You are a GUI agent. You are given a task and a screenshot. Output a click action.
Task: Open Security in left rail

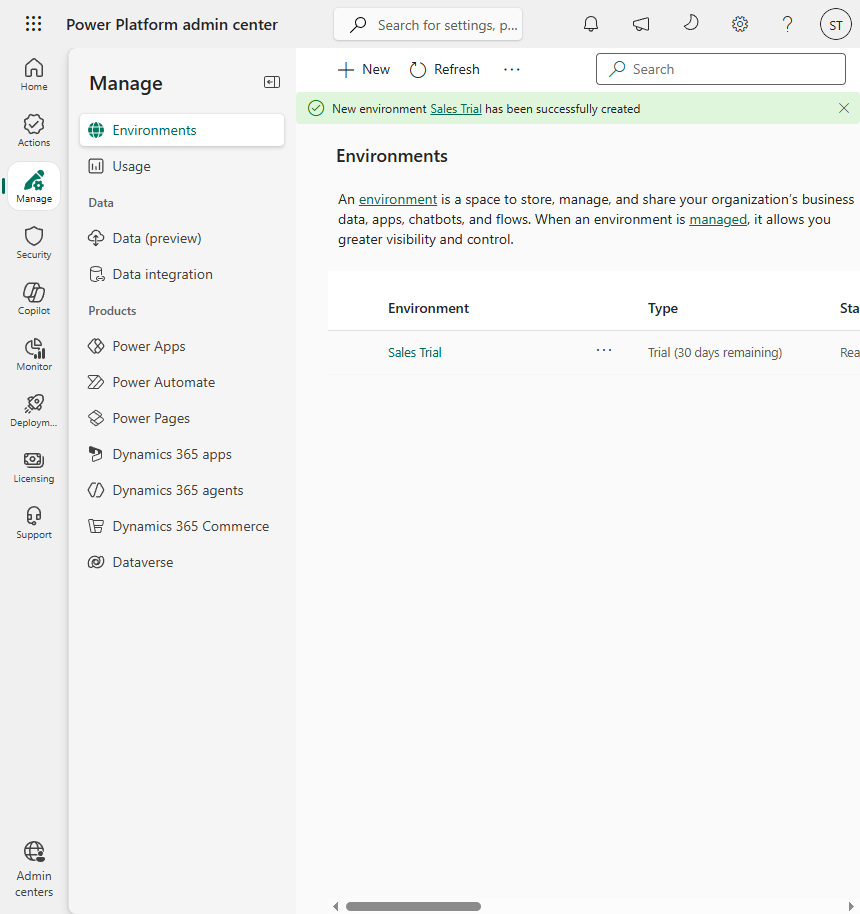click(34, 242)
